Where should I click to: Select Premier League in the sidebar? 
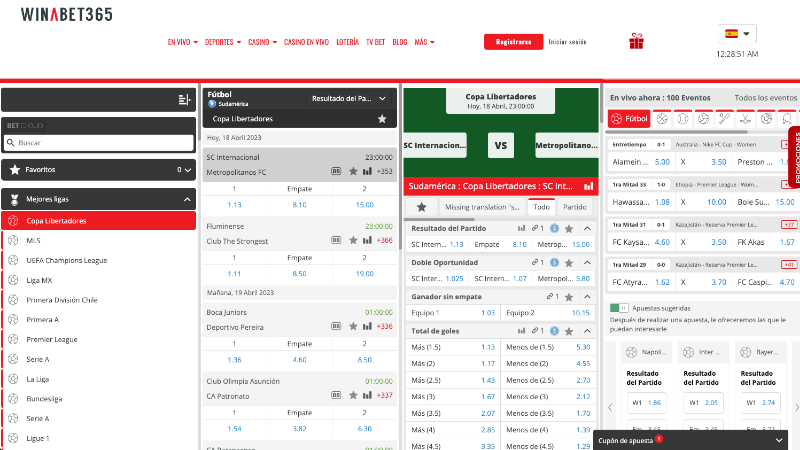pyautogui.click(x=99, y=339)
